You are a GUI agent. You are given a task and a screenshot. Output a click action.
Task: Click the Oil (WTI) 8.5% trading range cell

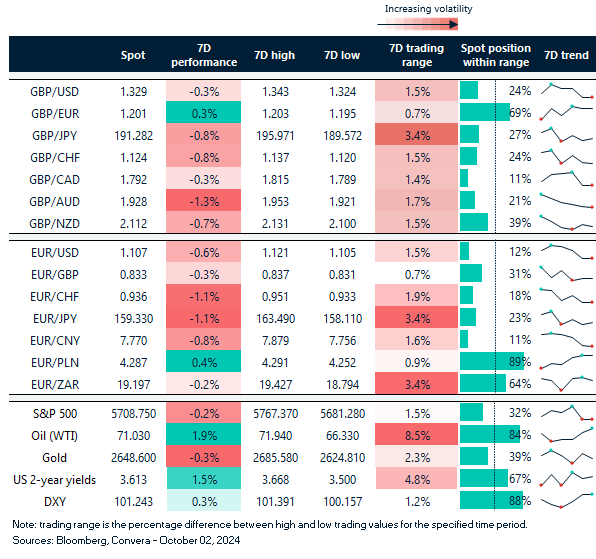(x=416, y=434)
